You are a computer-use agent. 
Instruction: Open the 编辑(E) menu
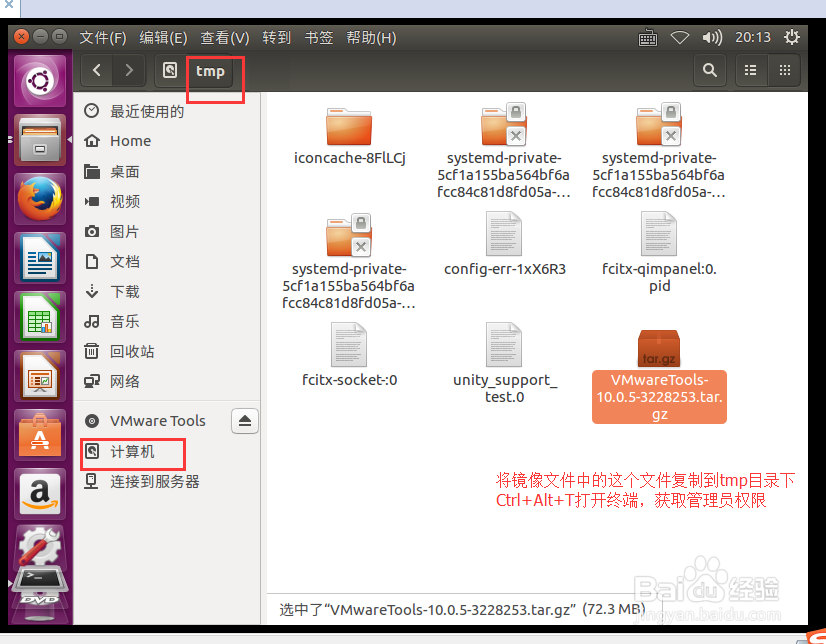click(x=163, y=37)
